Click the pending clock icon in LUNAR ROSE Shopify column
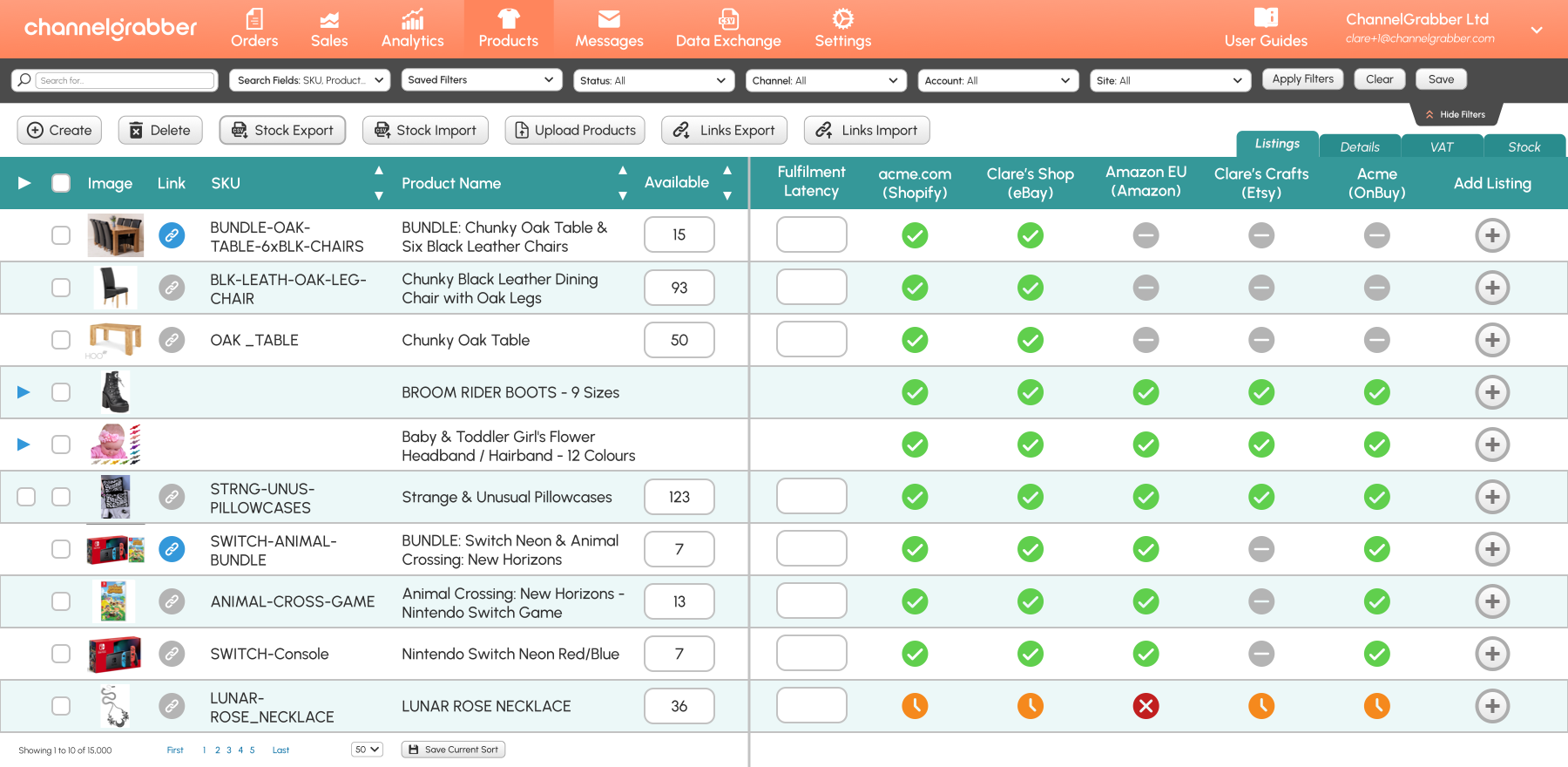The image size is (1568, 767). point(915,706)
